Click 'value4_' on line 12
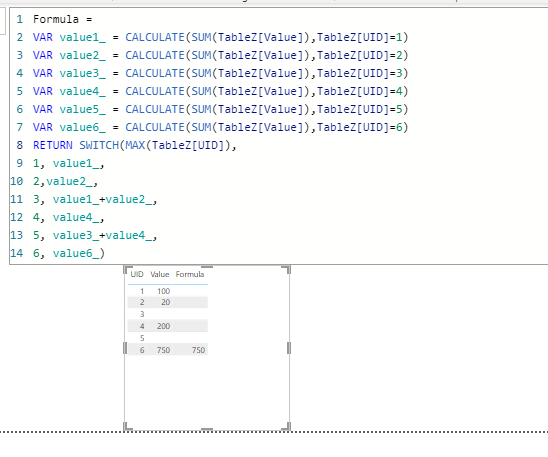Viewport: 548px width, 457px height. click(76, 217)
